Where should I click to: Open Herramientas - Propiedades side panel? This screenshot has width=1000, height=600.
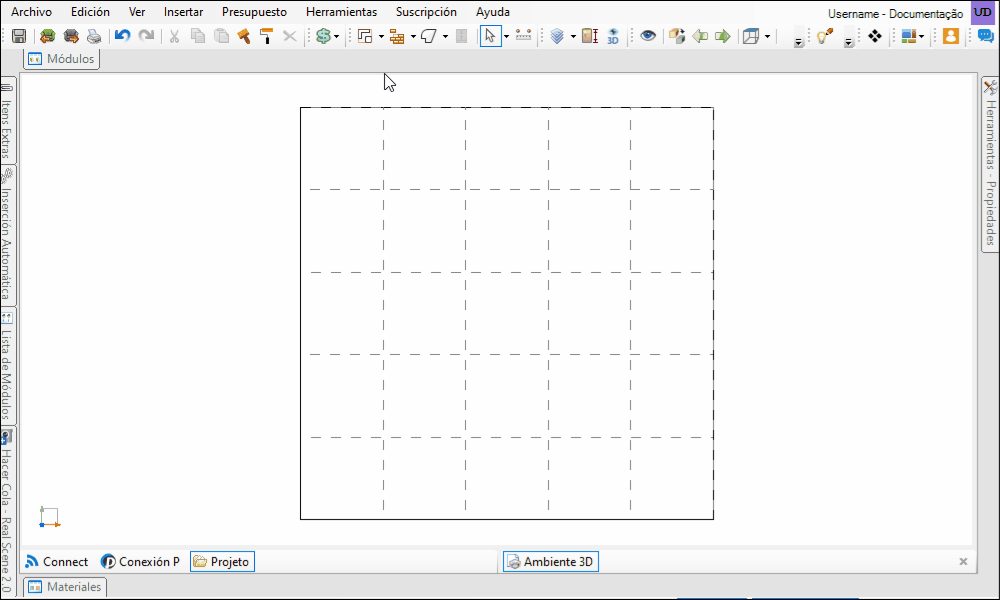[990, 165]
